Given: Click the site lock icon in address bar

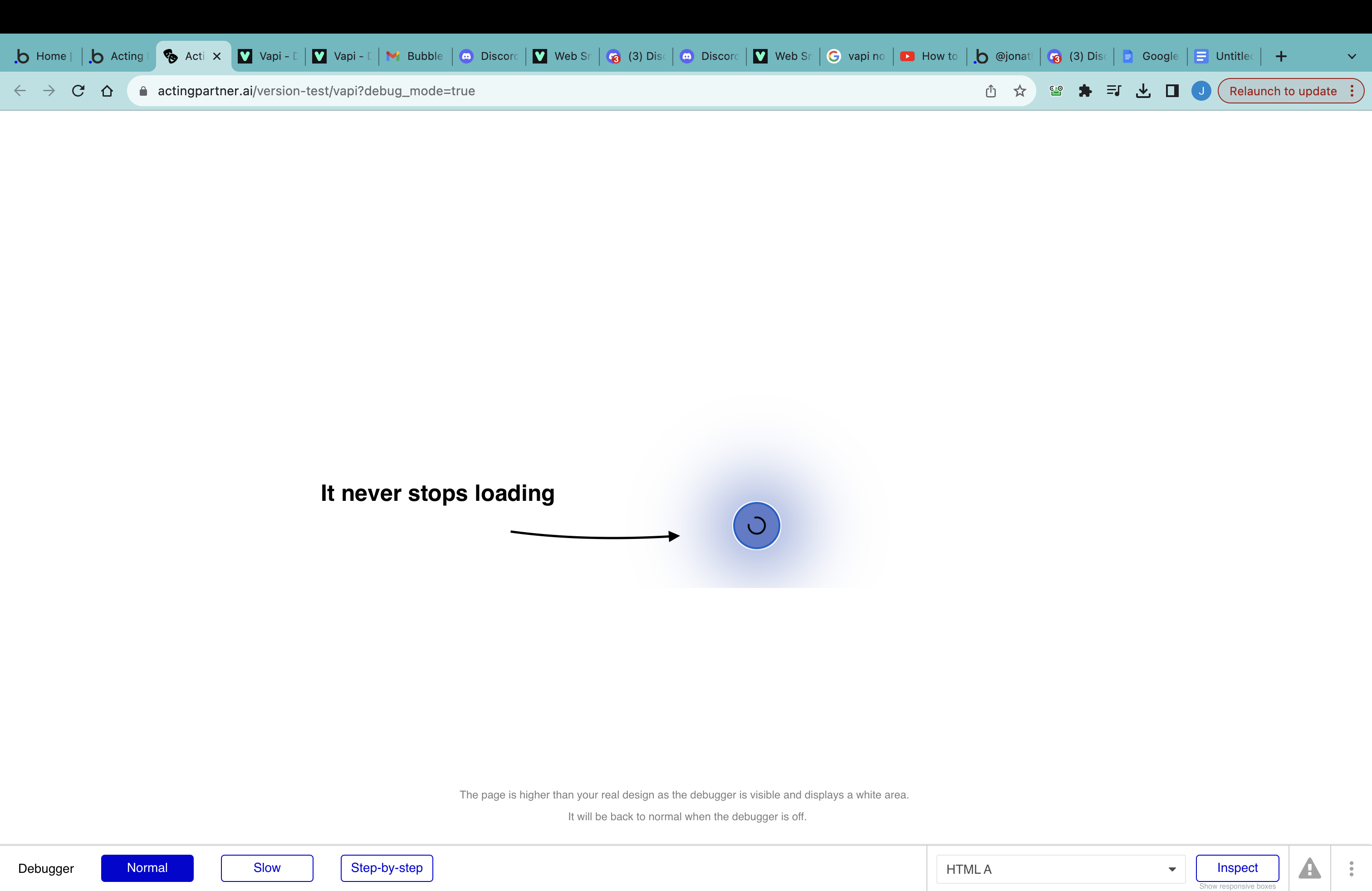Looking at the screenshot, I should point(142,90).
